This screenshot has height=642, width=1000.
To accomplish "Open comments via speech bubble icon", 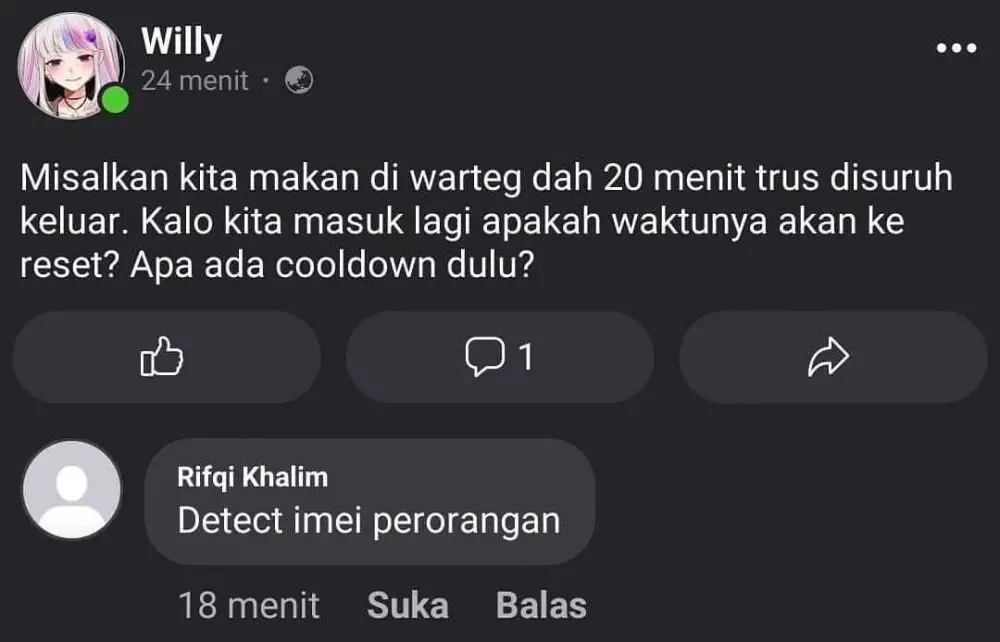I will [x=485, y=357].
